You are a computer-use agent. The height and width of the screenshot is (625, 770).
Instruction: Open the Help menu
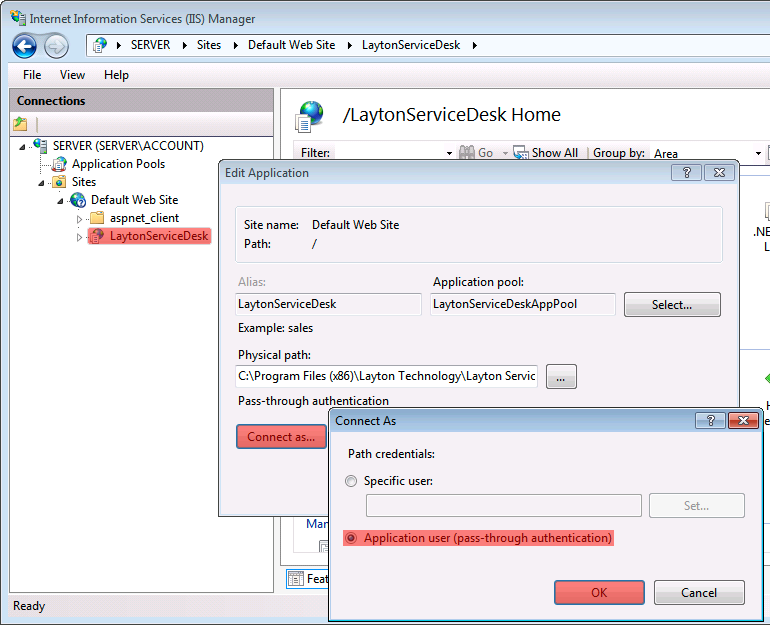point(116,75)
